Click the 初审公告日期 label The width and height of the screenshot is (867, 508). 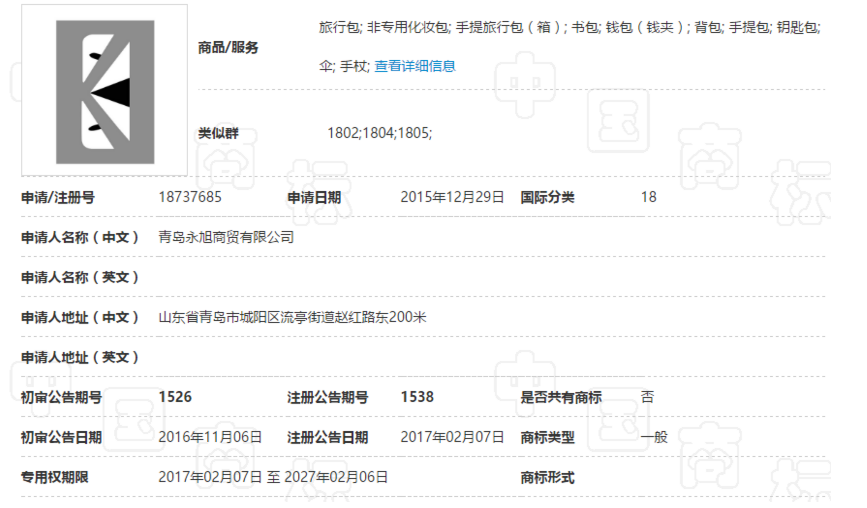[61, 438]
